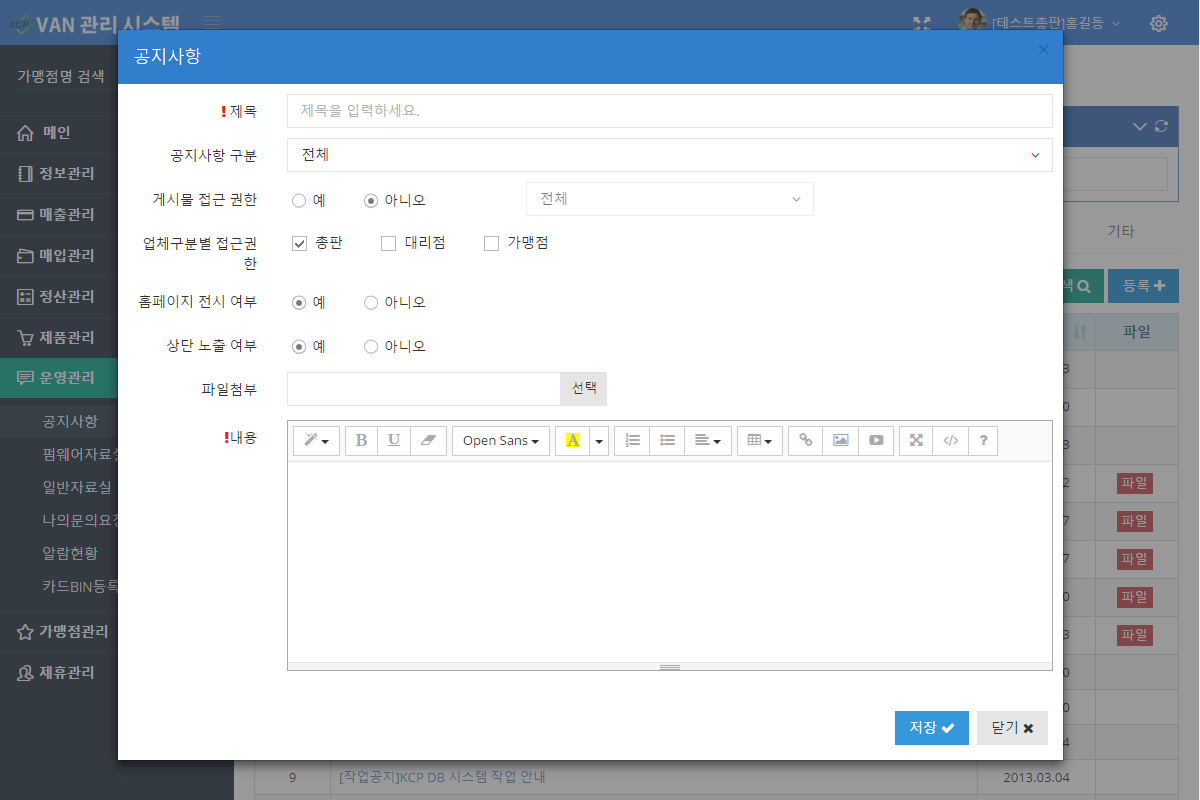Open the paragraph alignment dropdown
Image resolution: width=1200 pixels, height=800 pixels.
[708, 441]
